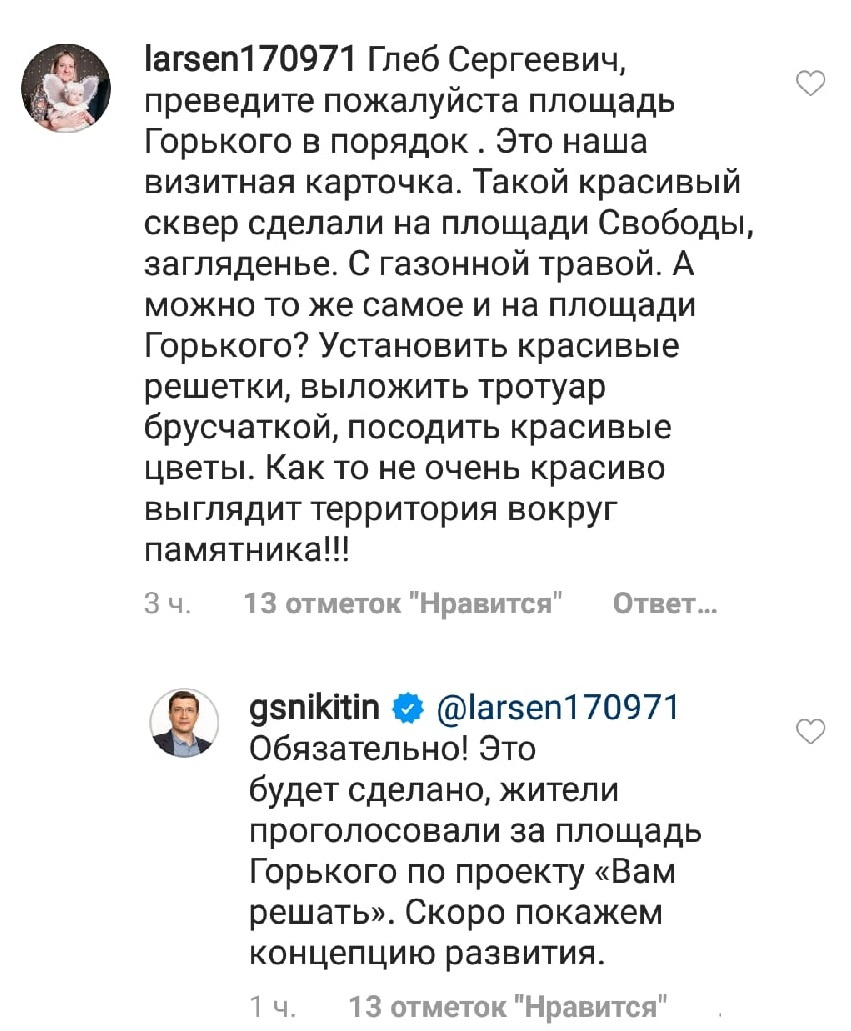Click "концепцию развития" in the reply's last line

(x=427, y=953)
